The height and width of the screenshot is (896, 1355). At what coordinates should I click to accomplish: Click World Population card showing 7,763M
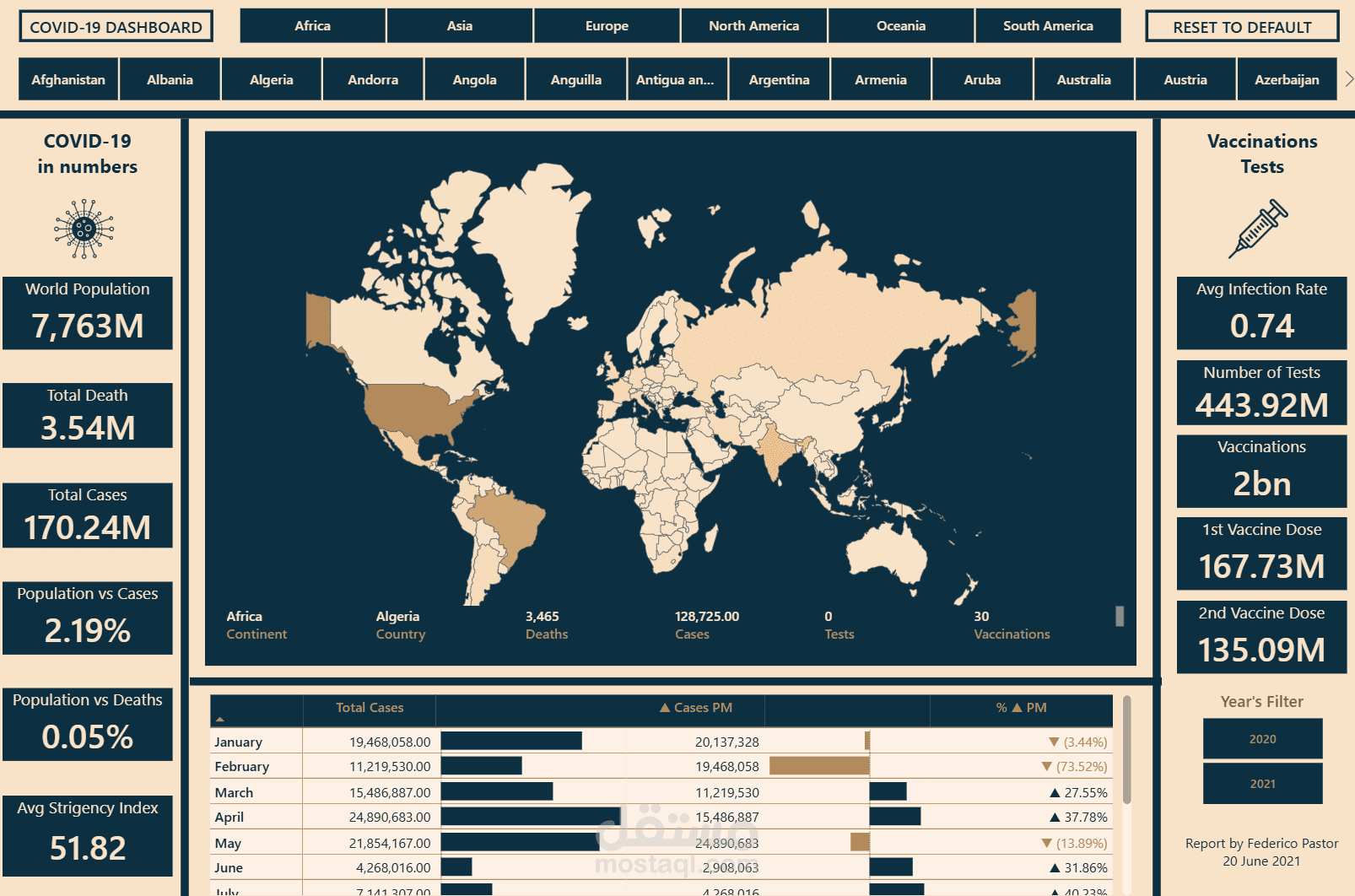pyautogui.click(x=88, y=313)
